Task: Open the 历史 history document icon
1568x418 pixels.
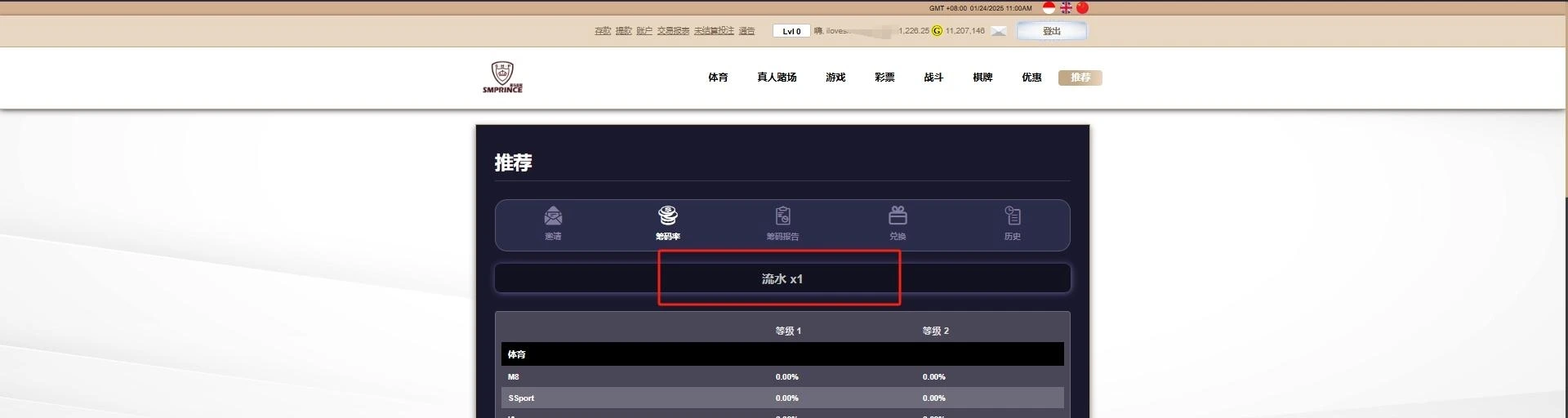Action: coord(1012,216)
